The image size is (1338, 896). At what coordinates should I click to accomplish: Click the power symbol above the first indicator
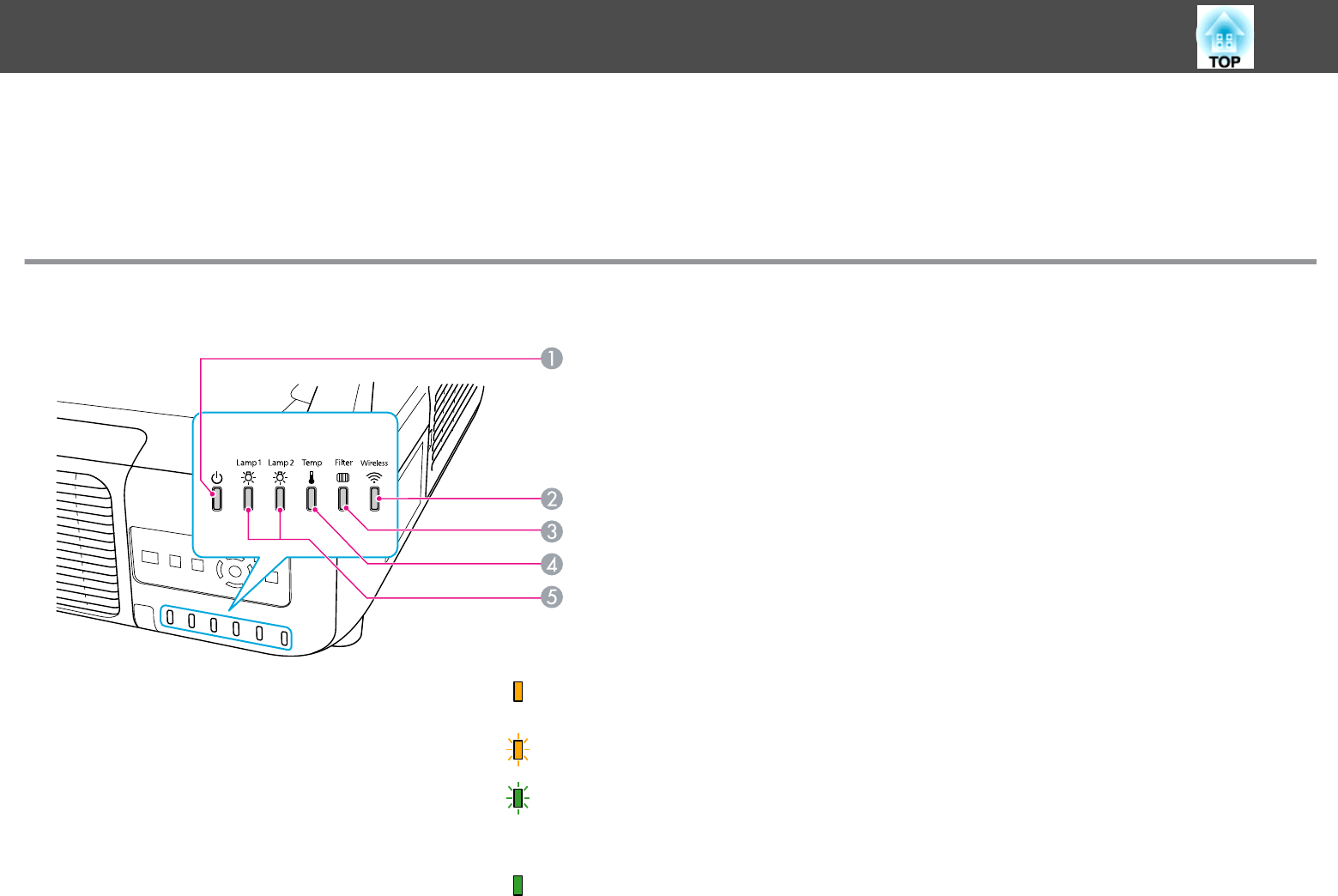pos(216,478)
